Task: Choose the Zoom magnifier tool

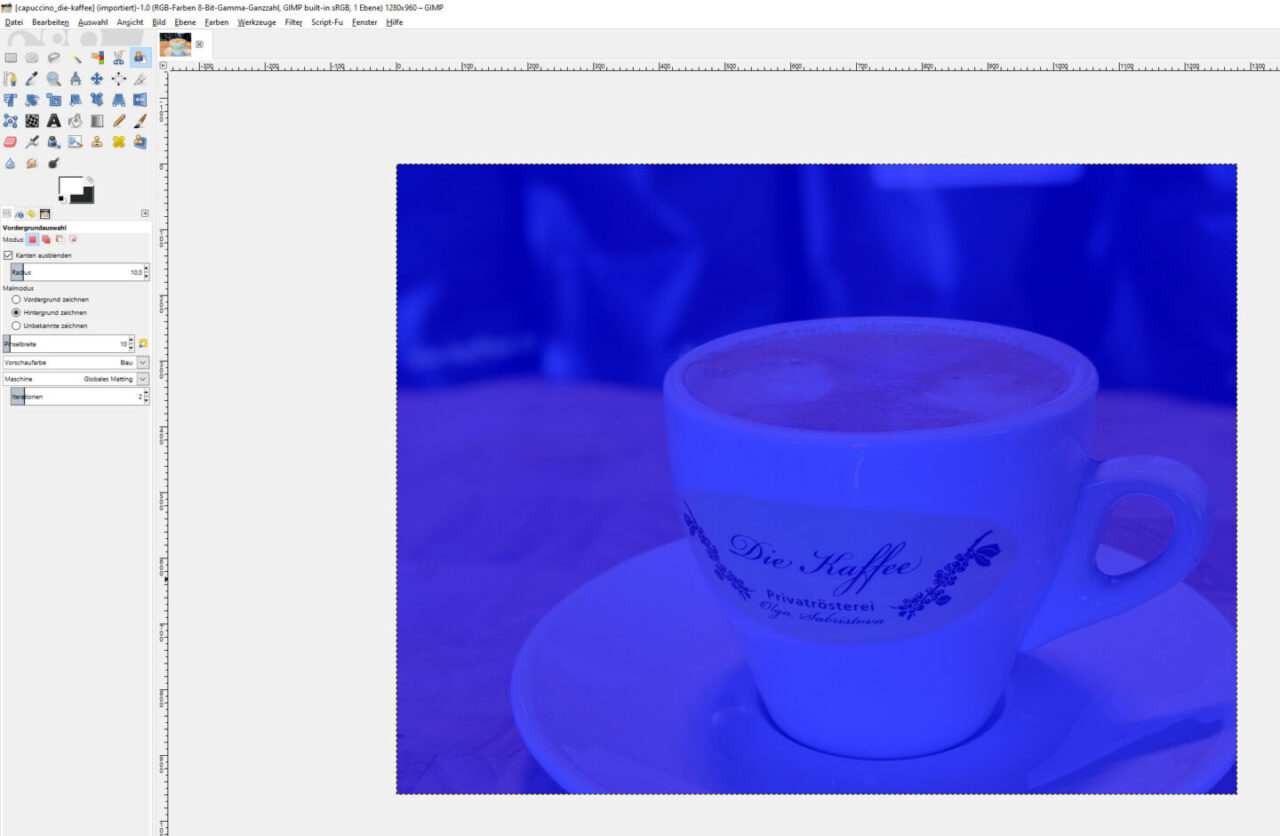Action: coord(54,79)
